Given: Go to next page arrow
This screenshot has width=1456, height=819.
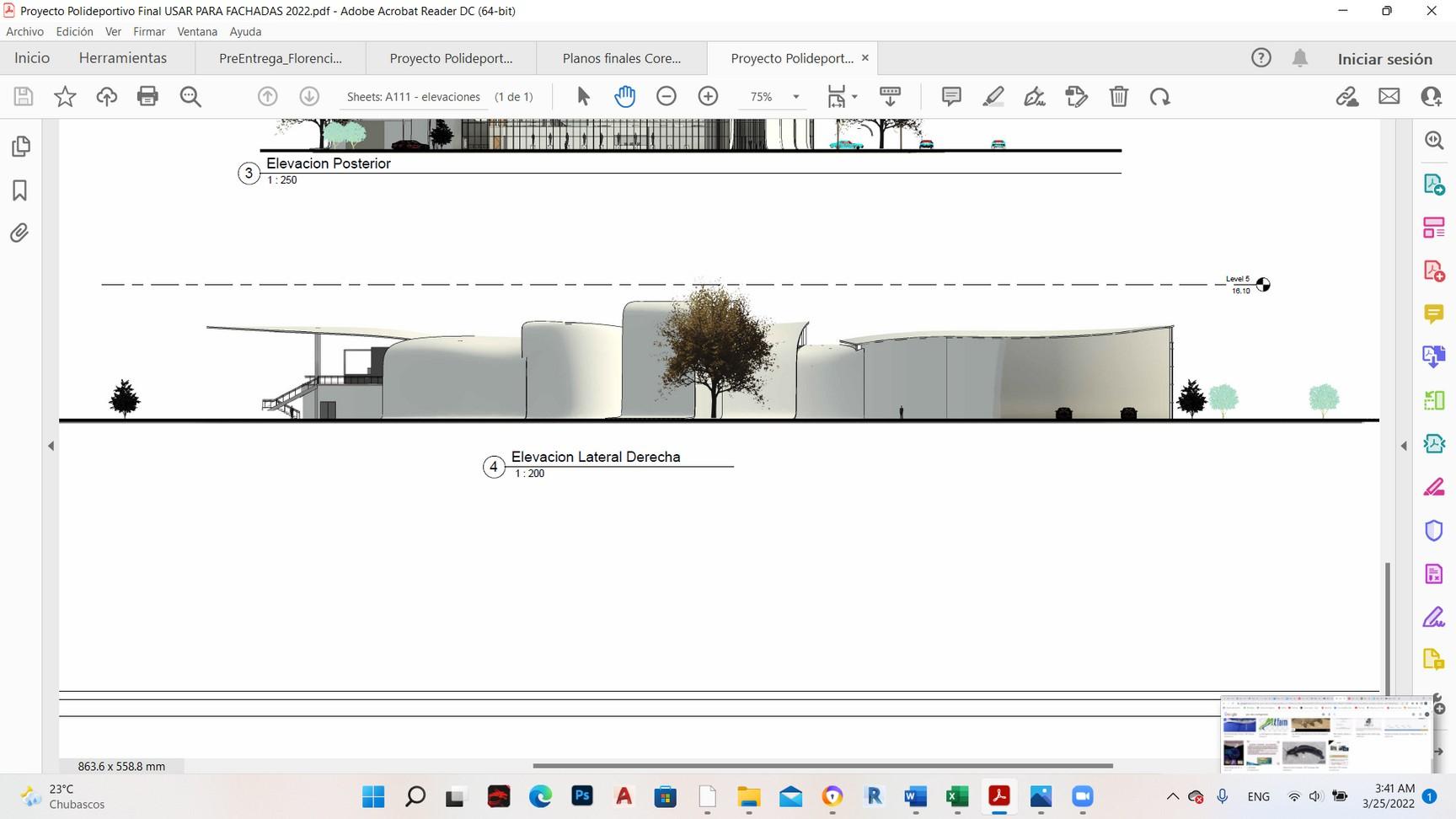Looking at the screenshot, I should point(309,97).
